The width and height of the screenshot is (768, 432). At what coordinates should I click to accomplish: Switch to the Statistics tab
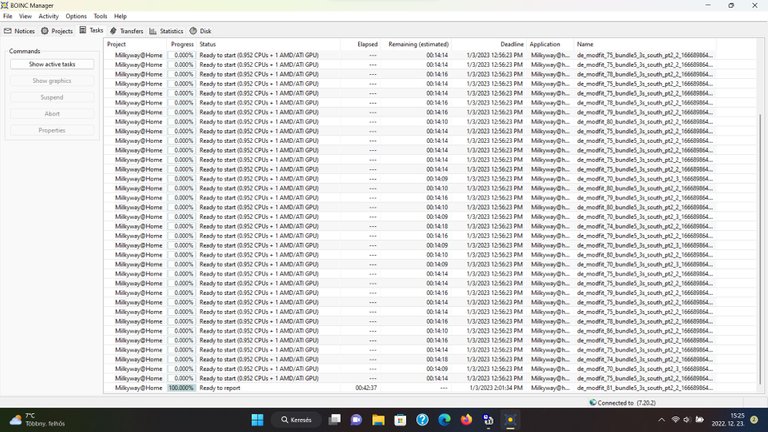point(166,31)
